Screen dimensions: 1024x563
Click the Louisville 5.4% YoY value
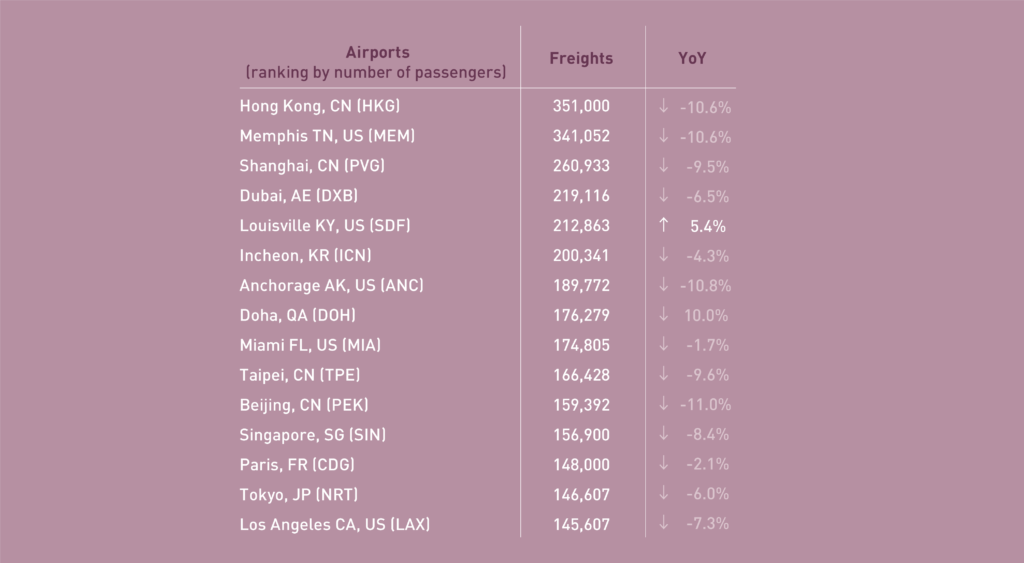tap(708, 226)
